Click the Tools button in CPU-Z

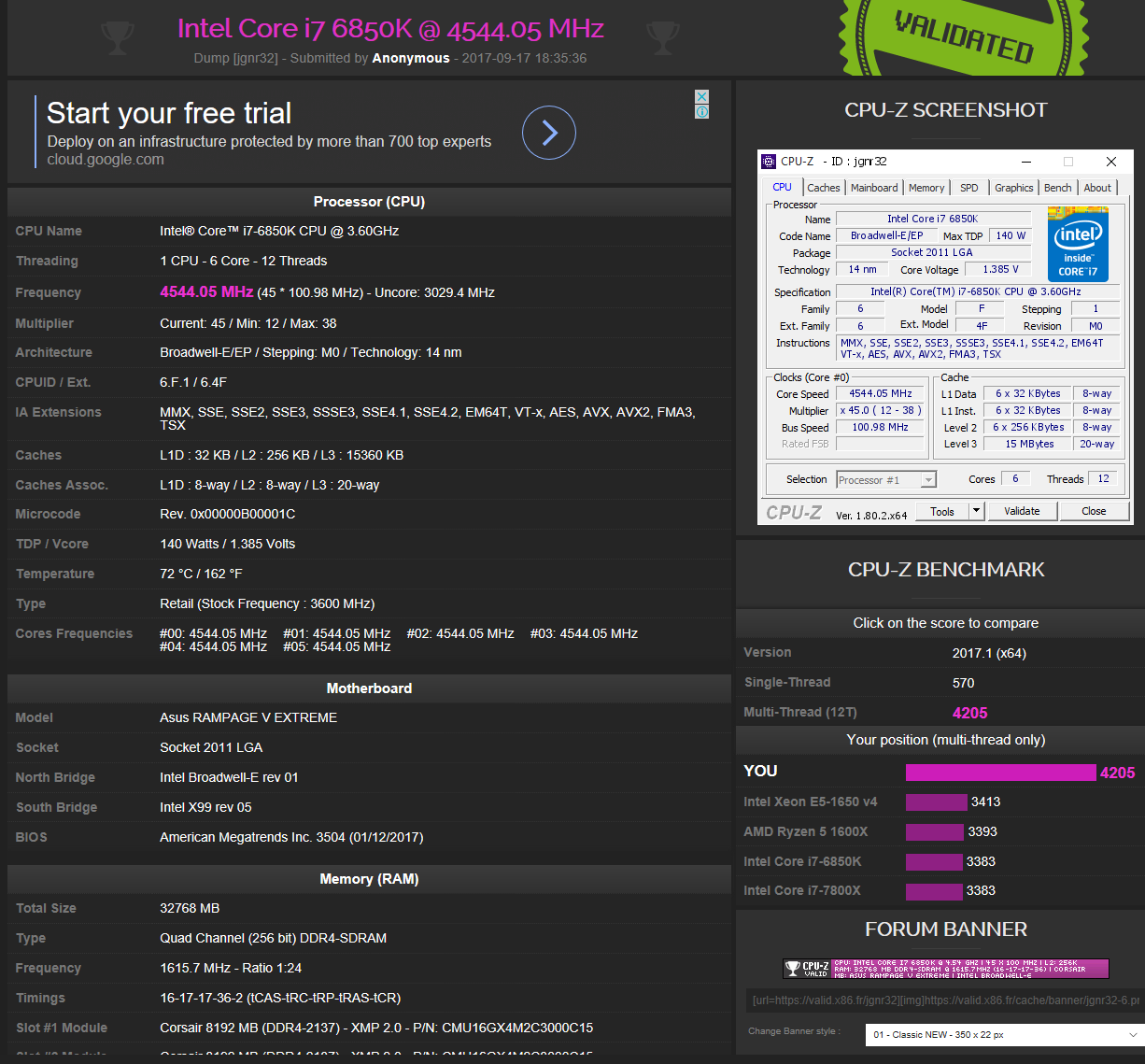click(942, 511)
